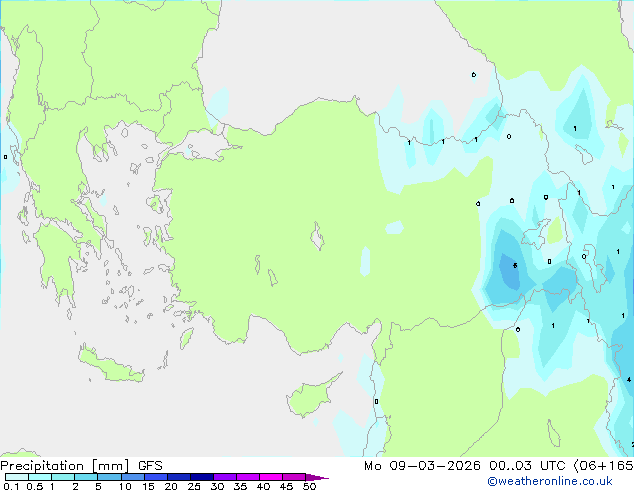Screen dimensions: 634x490
Task: Click the legend label '30'
Action: 217,486
